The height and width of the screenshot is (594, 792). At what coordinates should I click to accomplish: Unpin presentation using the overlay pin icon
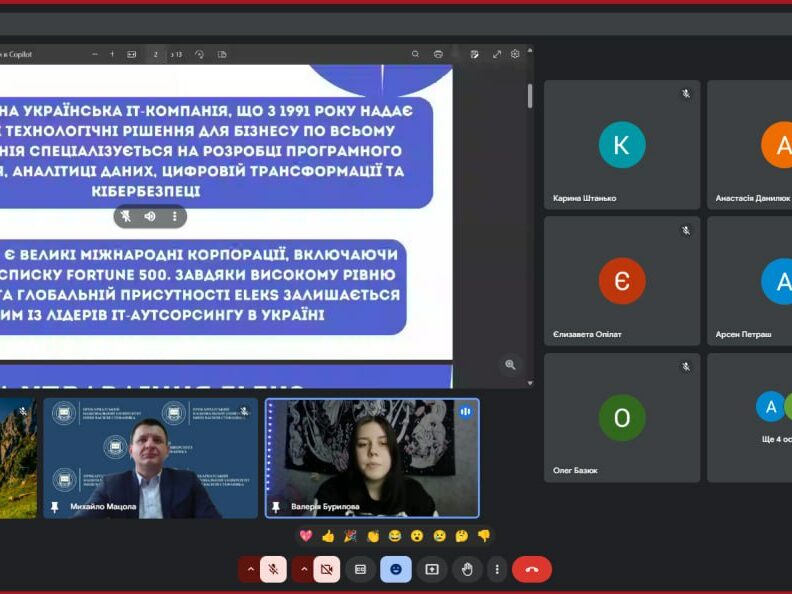coord(126,216)
